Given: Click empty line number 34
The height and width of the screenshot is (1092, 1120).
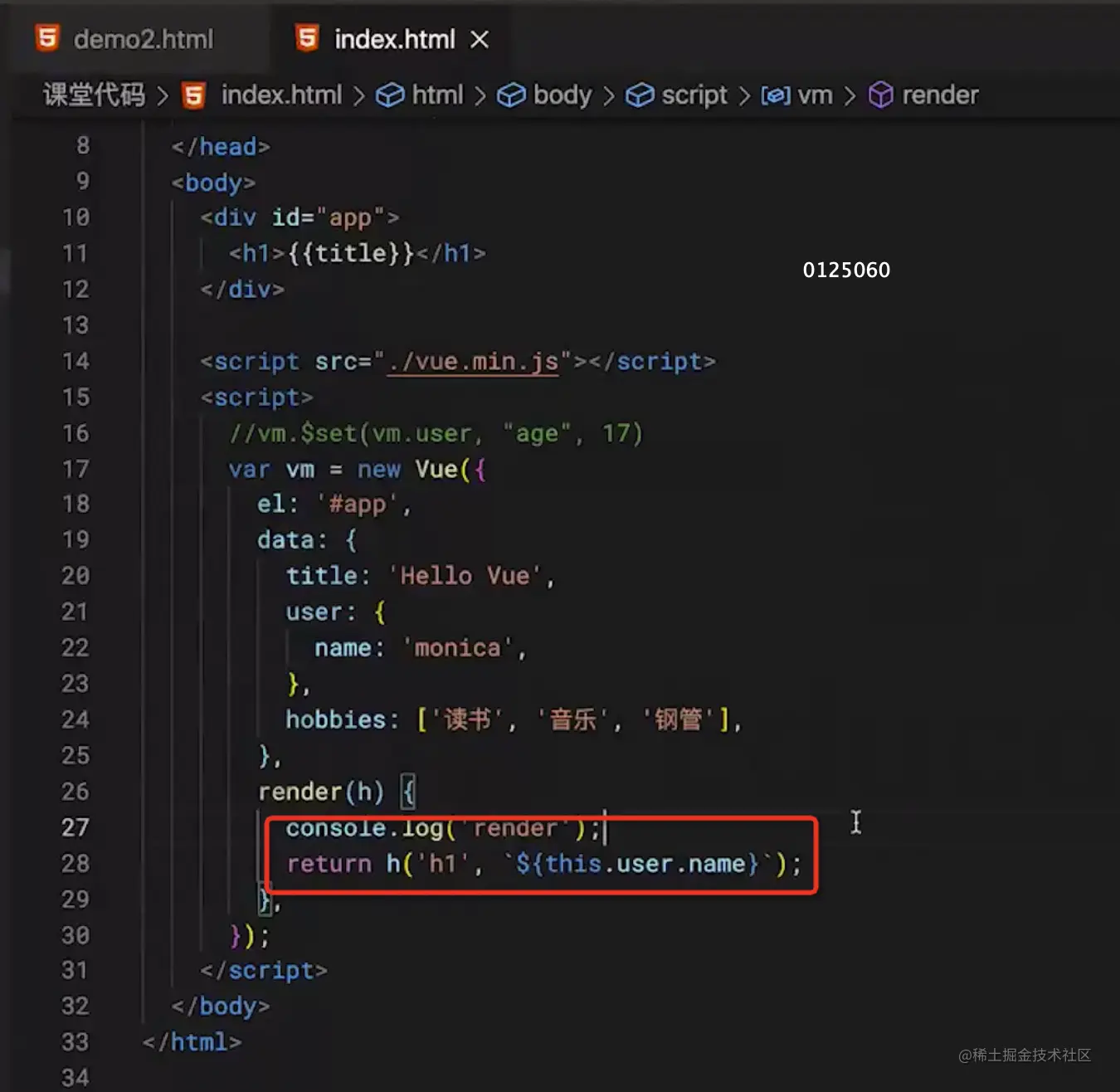Looking at the screenshot, I should tap(75, 1077).
